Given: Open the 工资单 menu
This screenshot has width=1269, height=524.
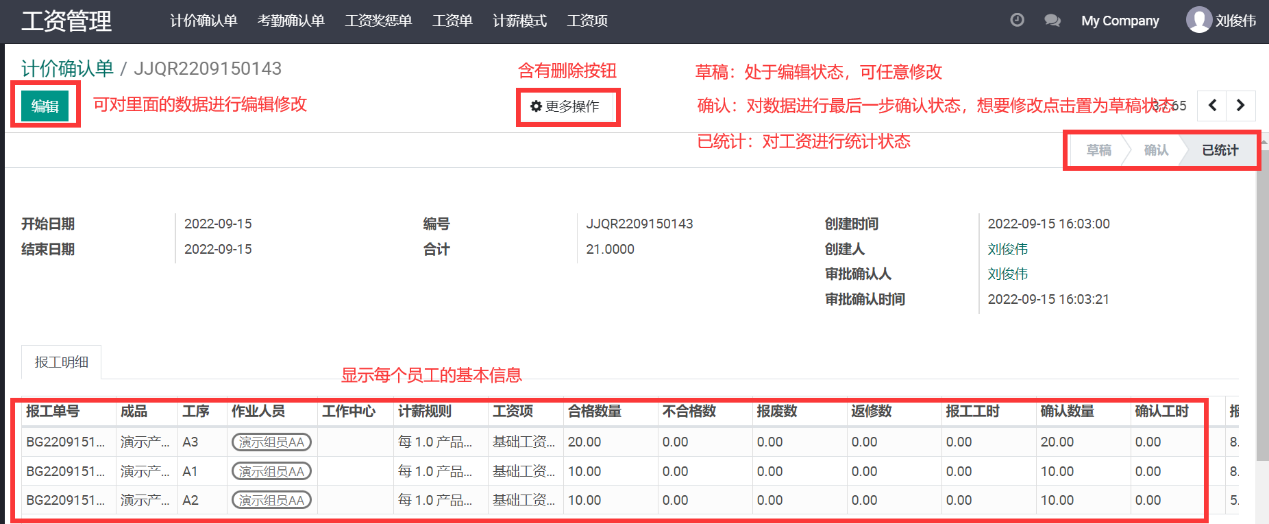Looking at the screenshot, I should (x=452, y=21).
